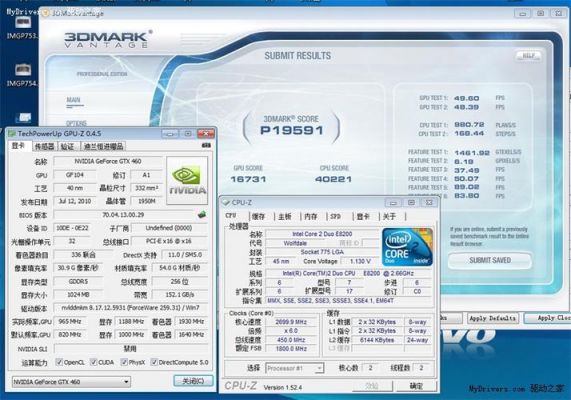Click the 3DMark Vantage logo
Image resolution: width=571 pixels, height=400 pixels.
click(108, 39)
